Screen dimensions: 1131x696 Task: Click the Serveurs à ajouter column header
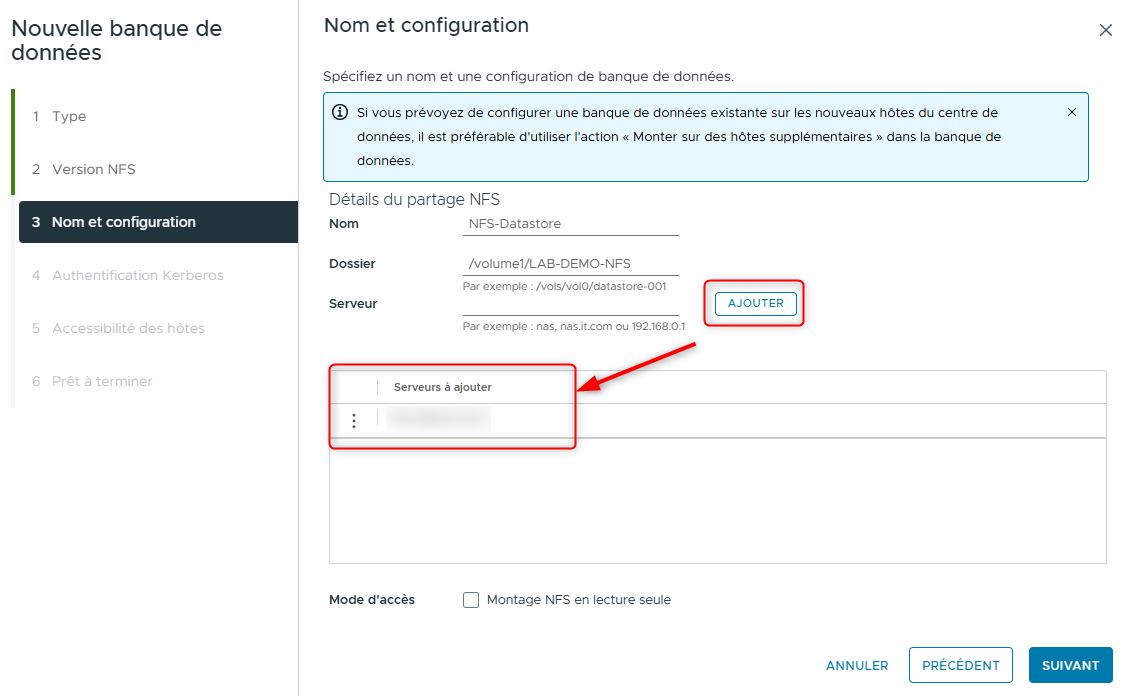coord(443,387)
